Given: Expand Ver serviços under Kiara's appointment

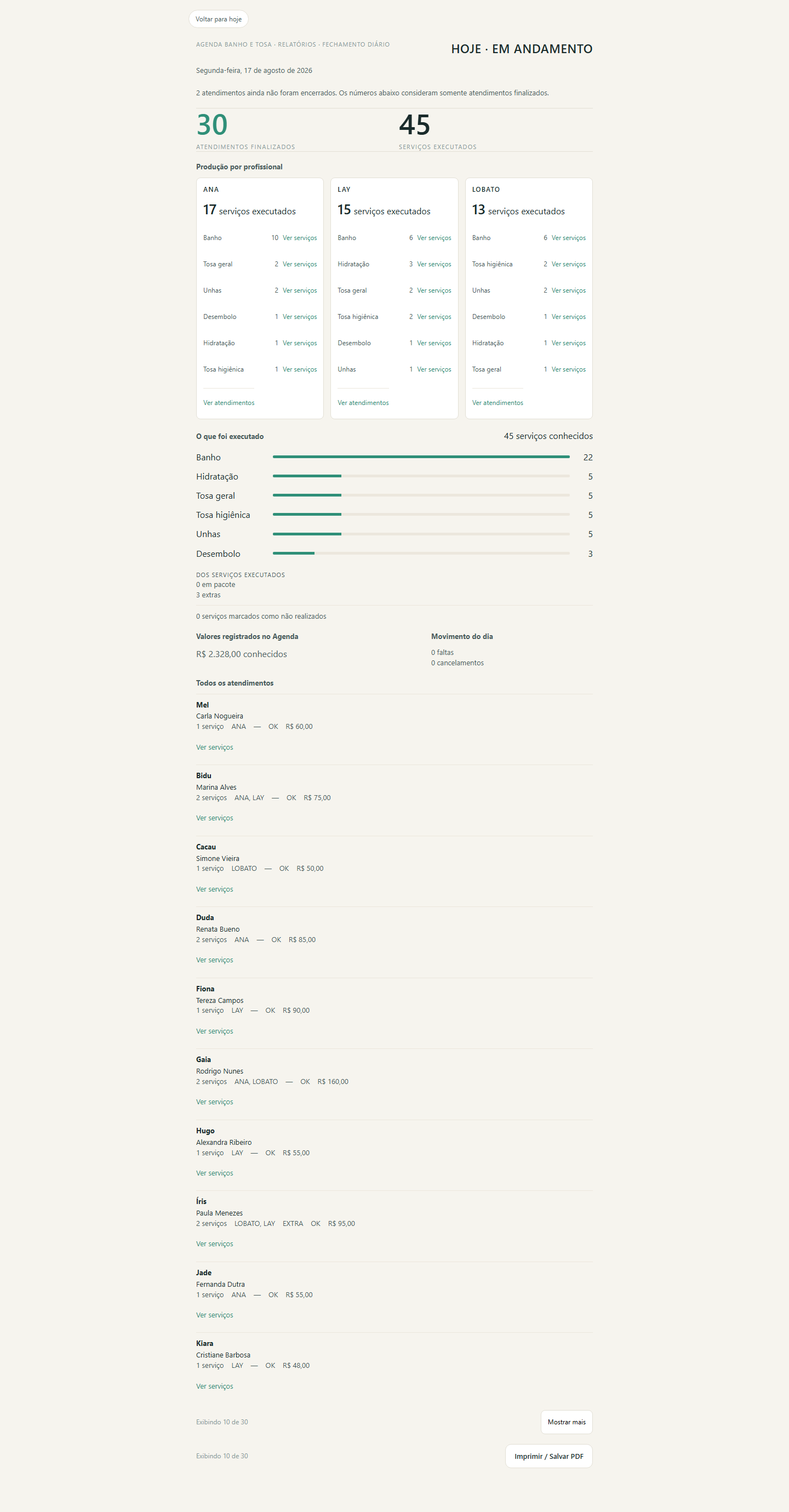Looking at the screenshot, I should click(x=214, y=1387).
